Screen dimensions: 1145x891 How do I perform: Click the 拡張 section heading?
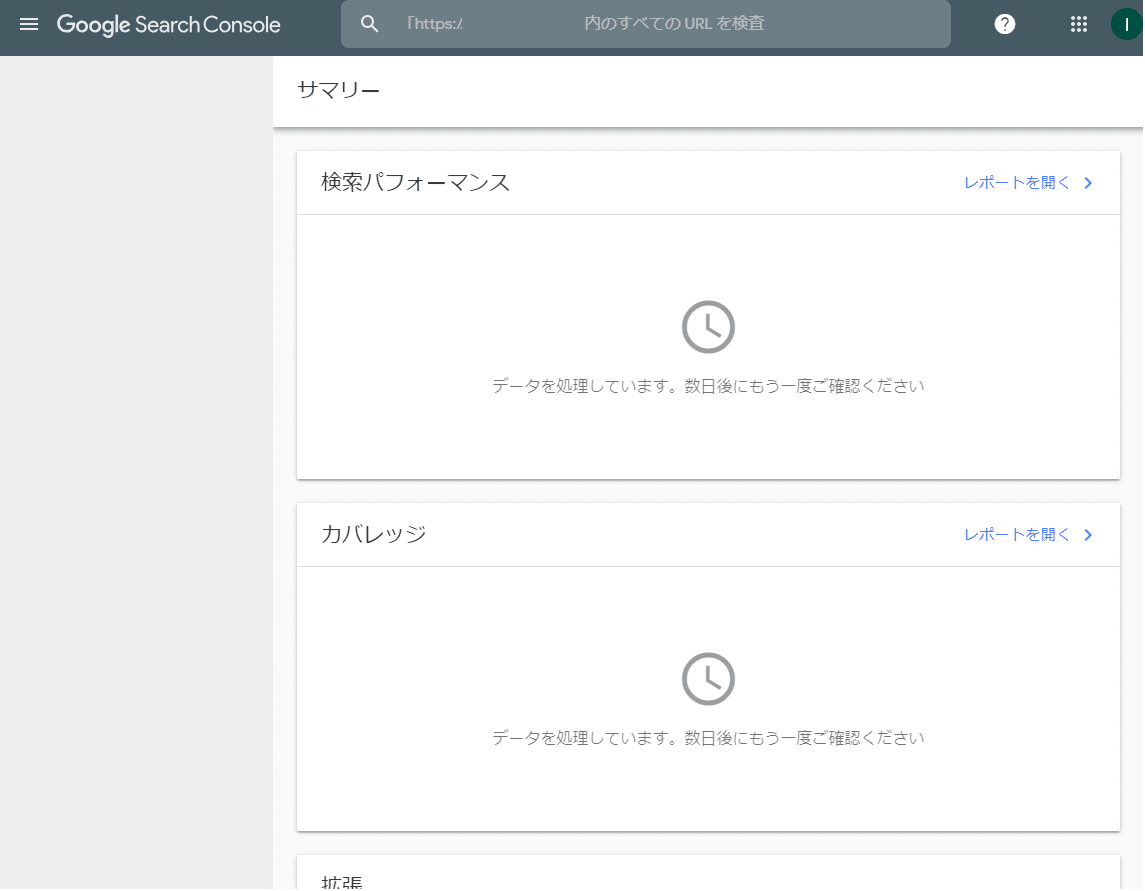point(342,882)
